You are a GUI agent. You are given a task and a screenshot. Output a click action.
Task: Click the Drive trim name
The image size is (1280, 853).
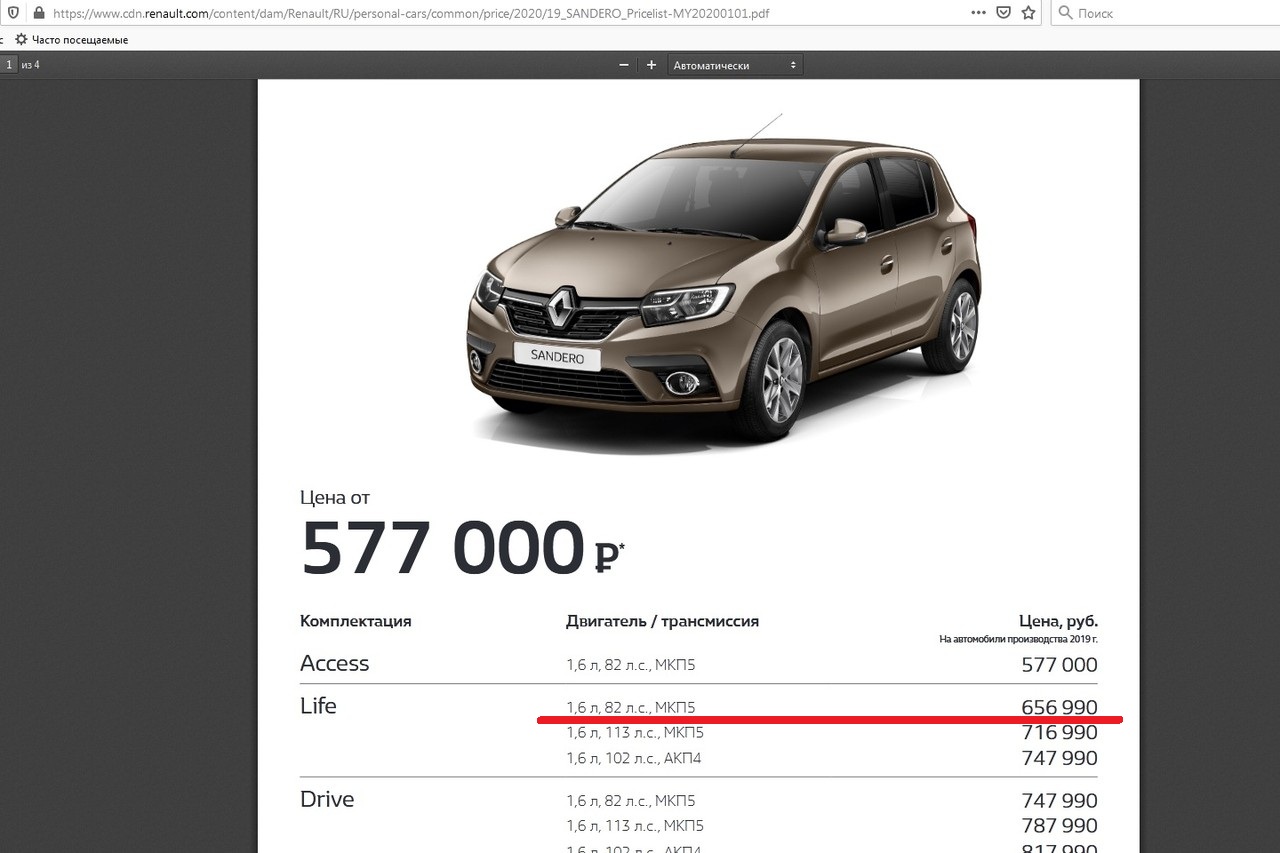(x=327, y=800)
